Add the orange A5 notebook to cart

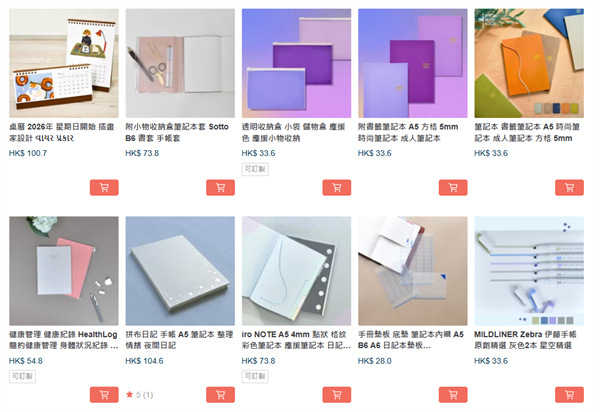click(x=569, y=187)
